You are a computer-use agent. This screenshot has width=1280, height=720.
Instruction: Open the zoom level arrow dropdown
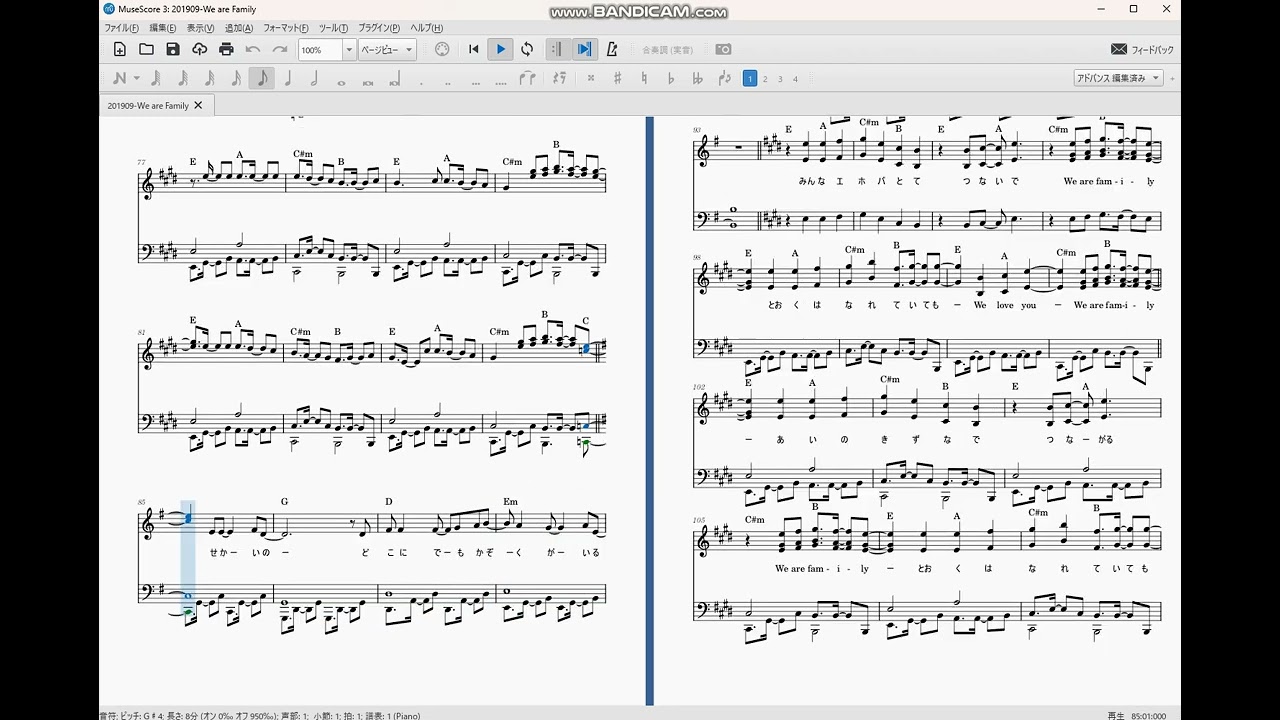[x=349, y=49]
